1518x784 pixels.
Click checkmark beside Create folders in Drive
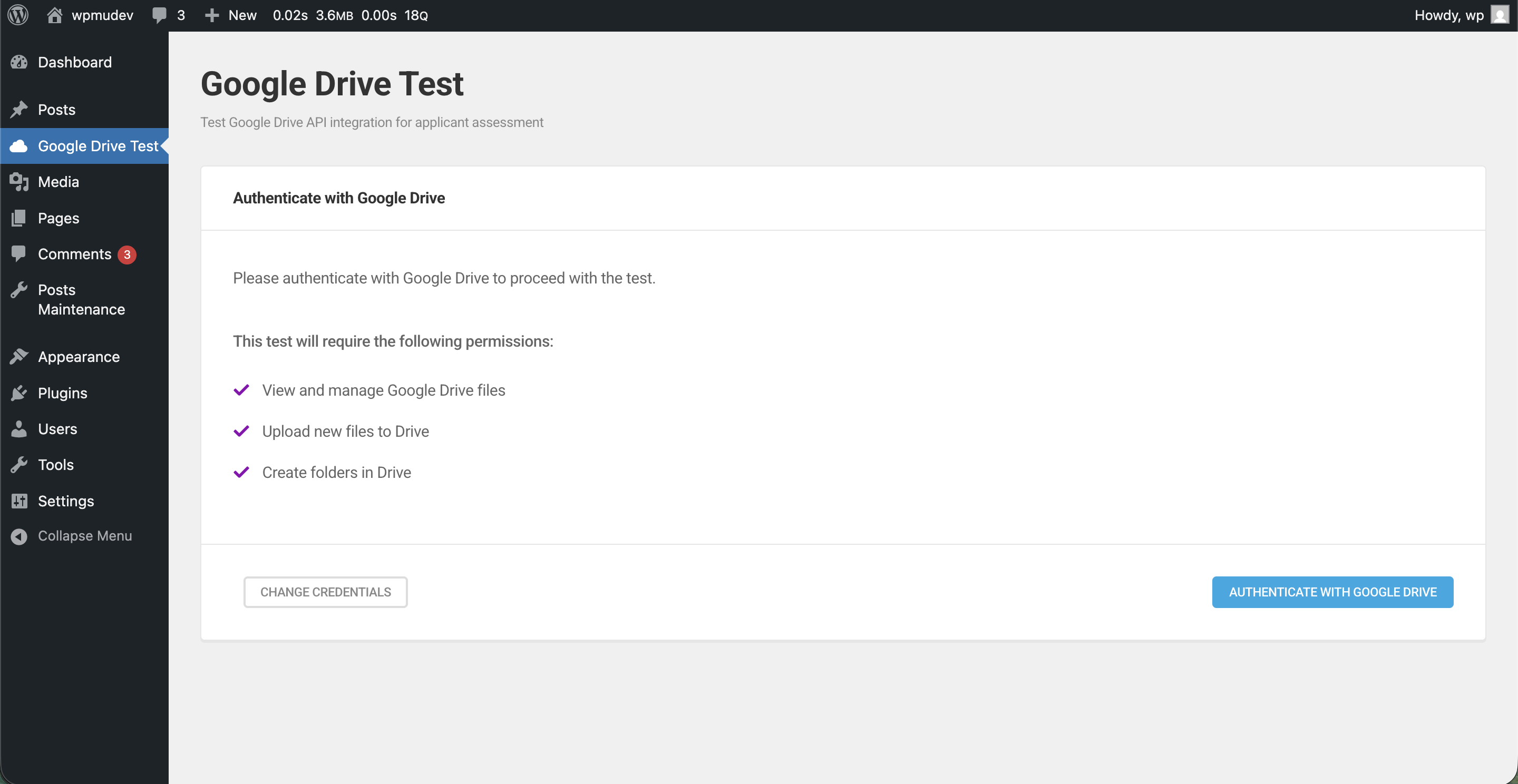(241, 473)
